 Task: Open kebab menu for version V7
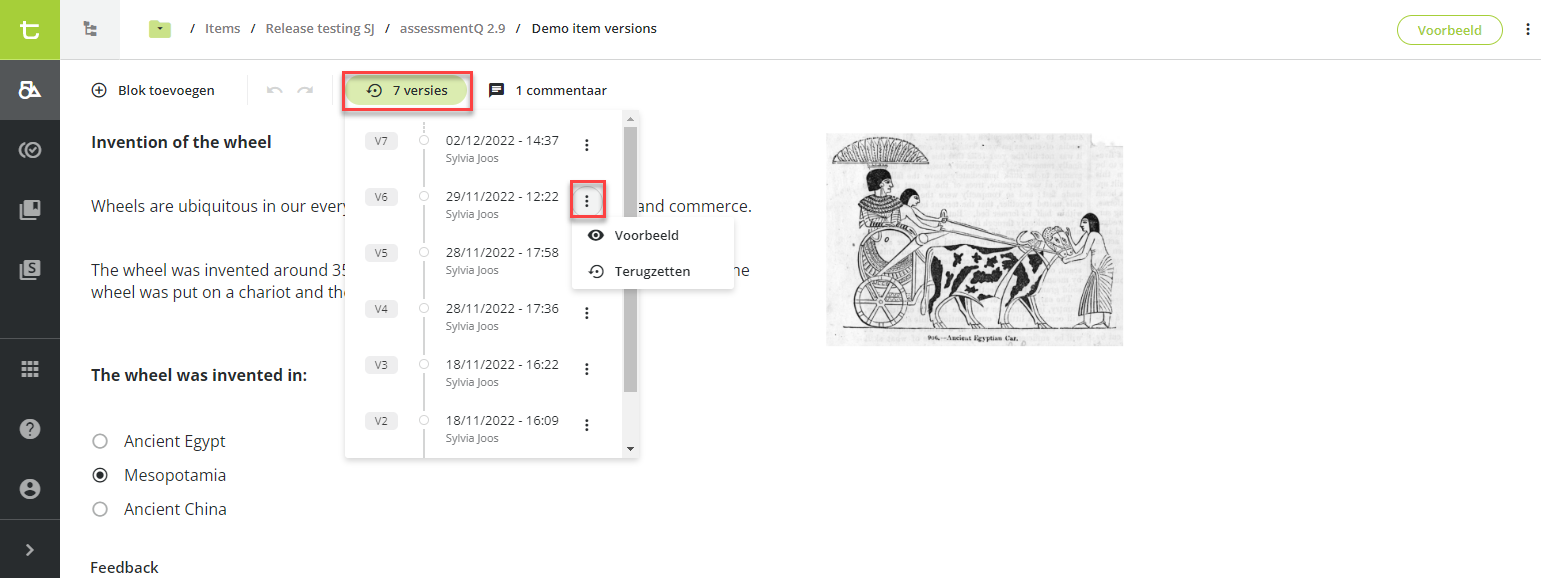(587, 146)
